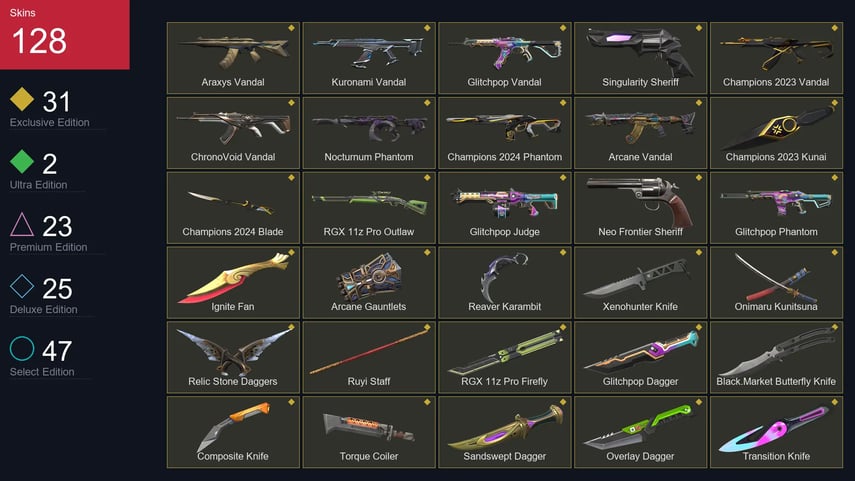
Task: Pick the Glitchpop Judge skin
Action: (x=504, y=207)
